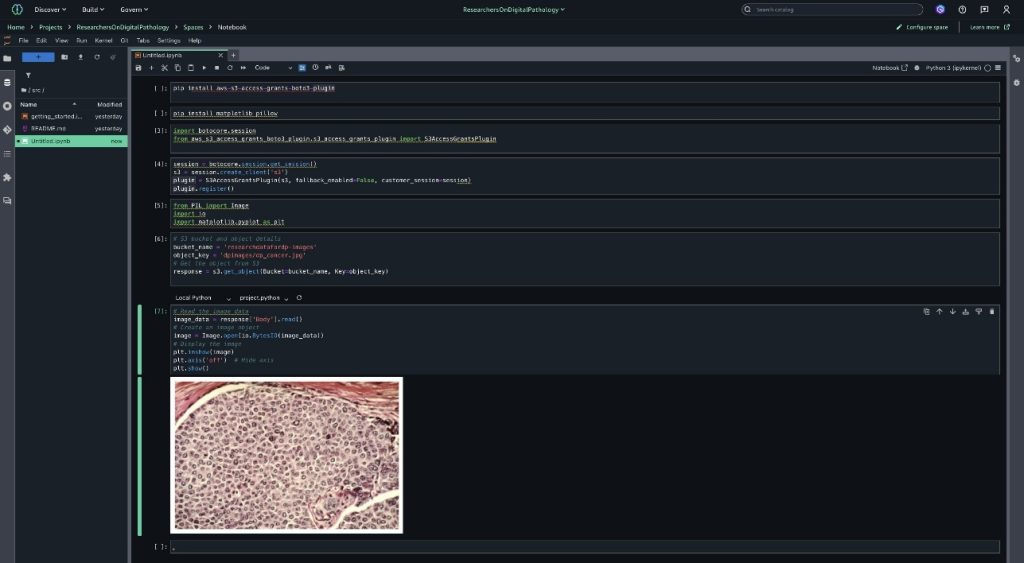
Task: Add a new tab with the plus next to Untitled.ipynb
Action: click(233, 56)
